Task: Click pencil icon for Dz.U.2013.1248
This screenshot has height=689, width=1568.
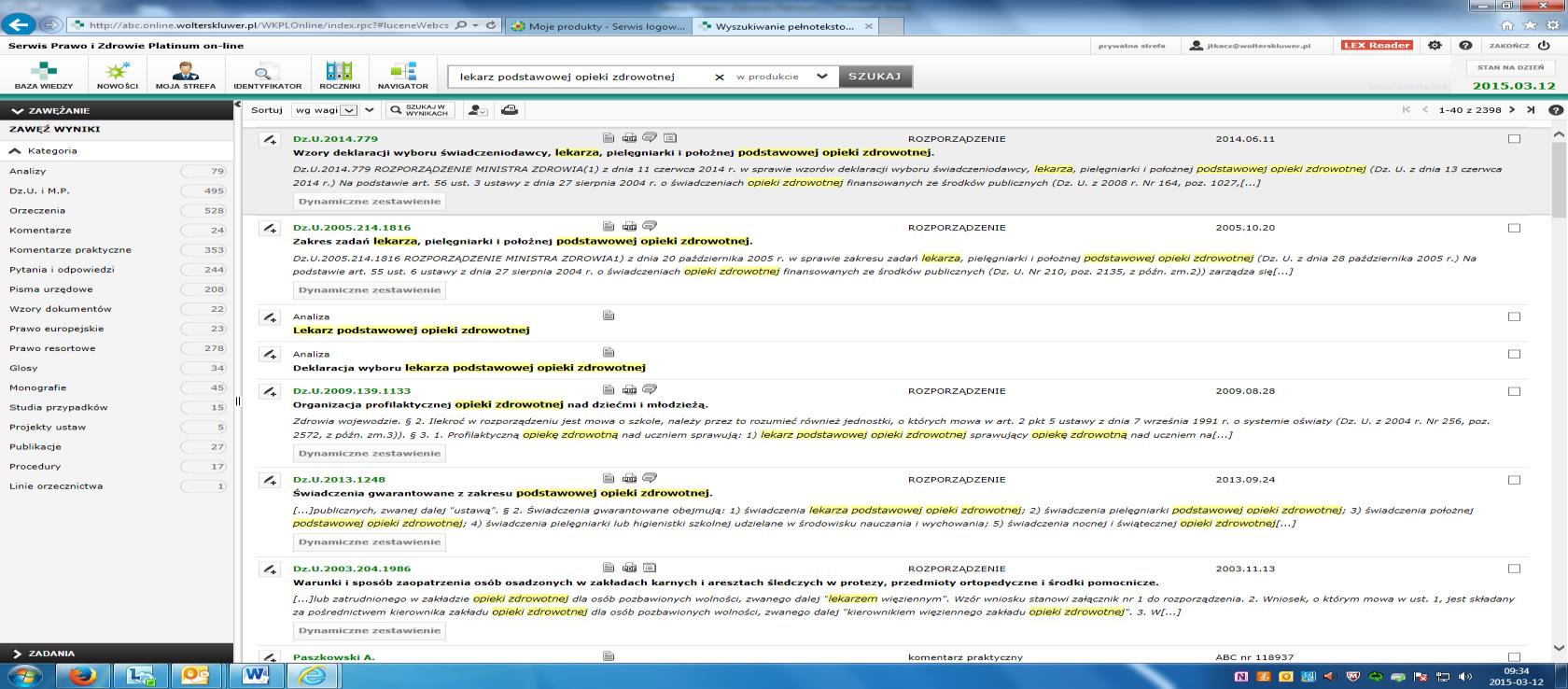Action: pyautogui.click(x=269, y=480)
